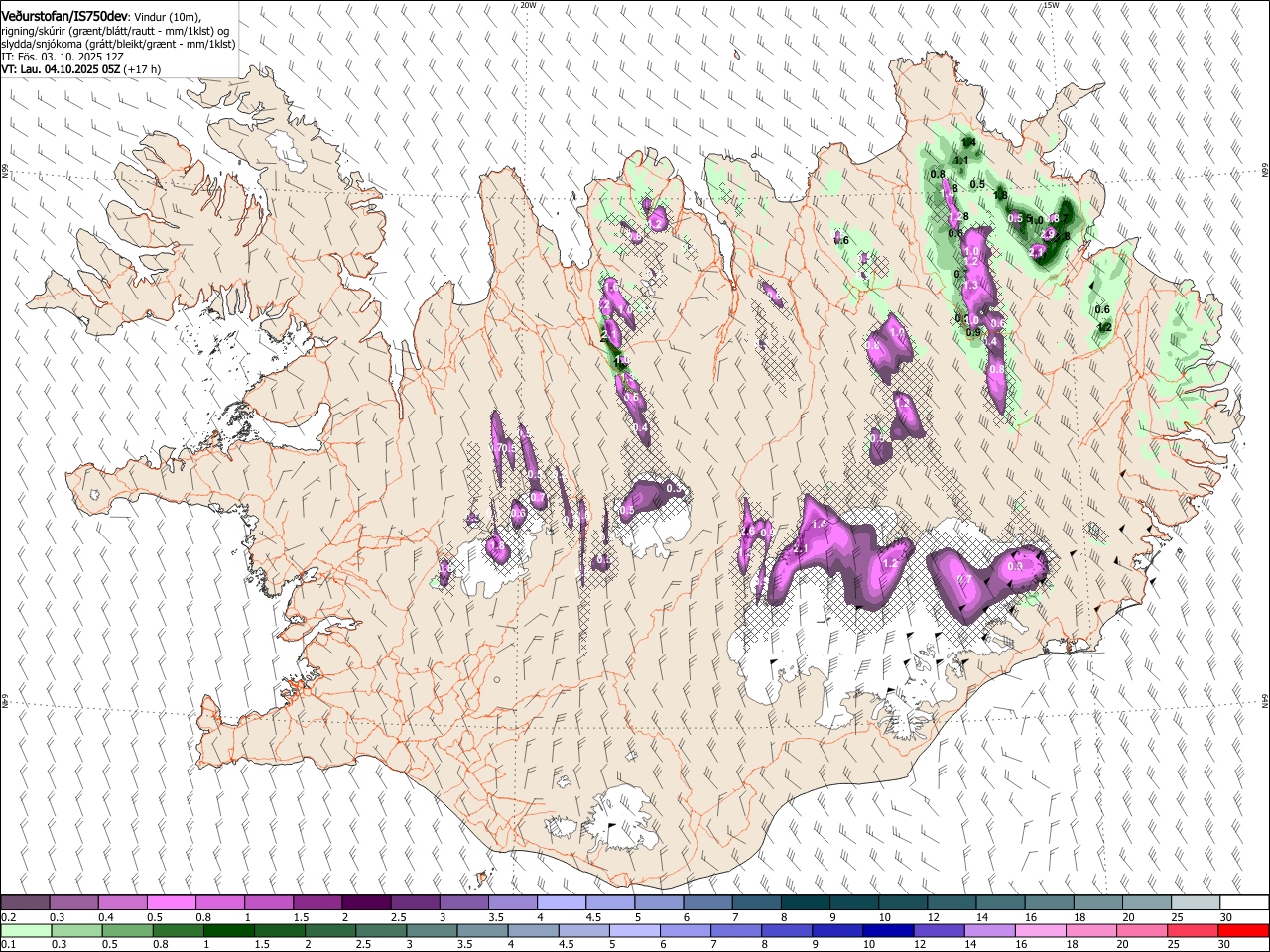Click the white snow-scale swatch labeled 30
This screenshot has height=952, width=1270.
1244,903
